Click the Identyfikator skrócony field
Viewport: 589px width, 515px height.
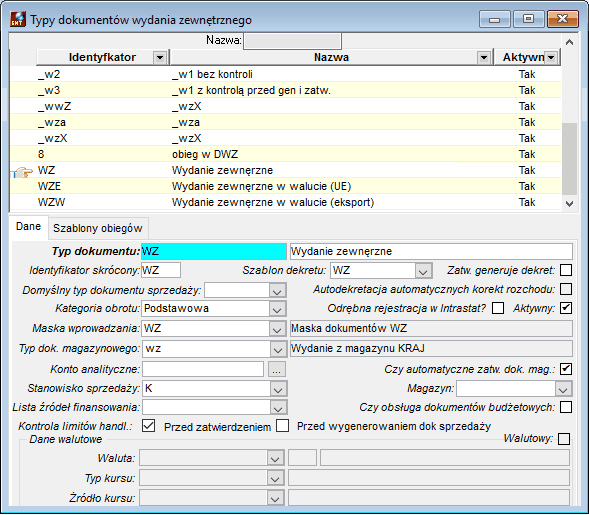tap(161, 270)
